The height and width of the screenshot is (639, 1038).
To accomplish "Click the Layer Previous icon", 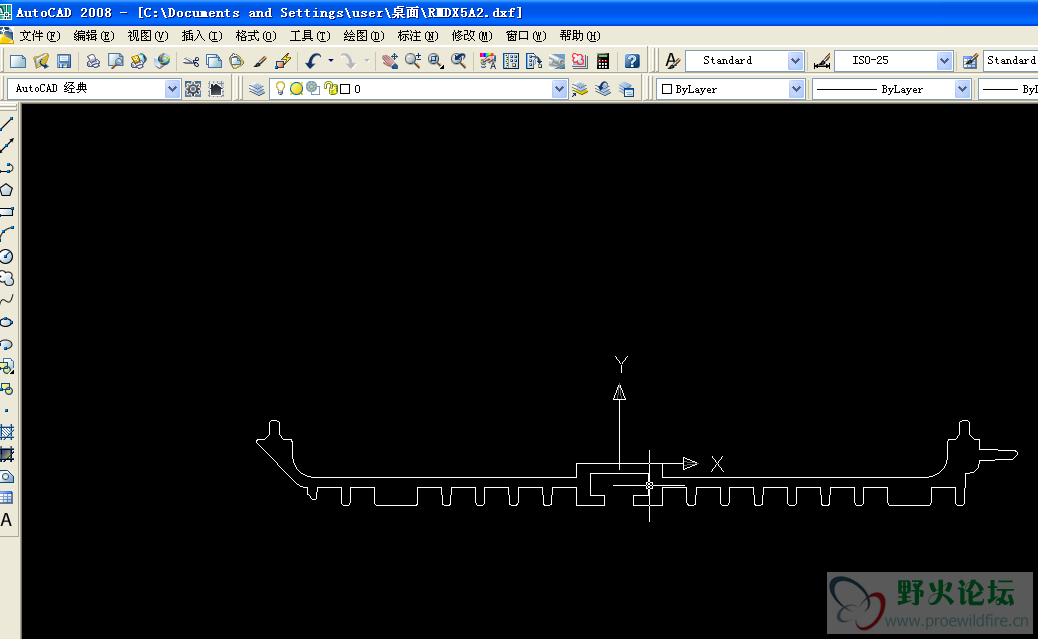I will (x=602, y=89).
